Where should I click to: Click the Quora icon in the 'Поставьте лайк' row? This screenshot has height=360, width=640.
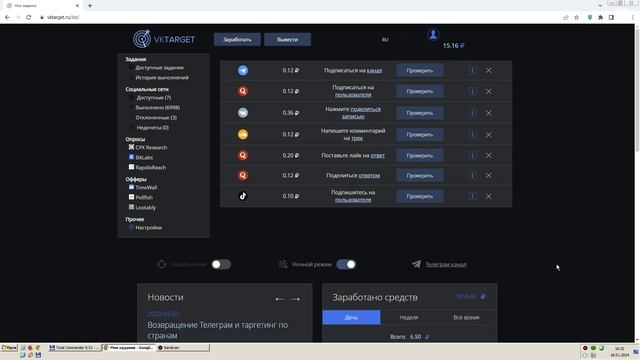tap(243, 155)
